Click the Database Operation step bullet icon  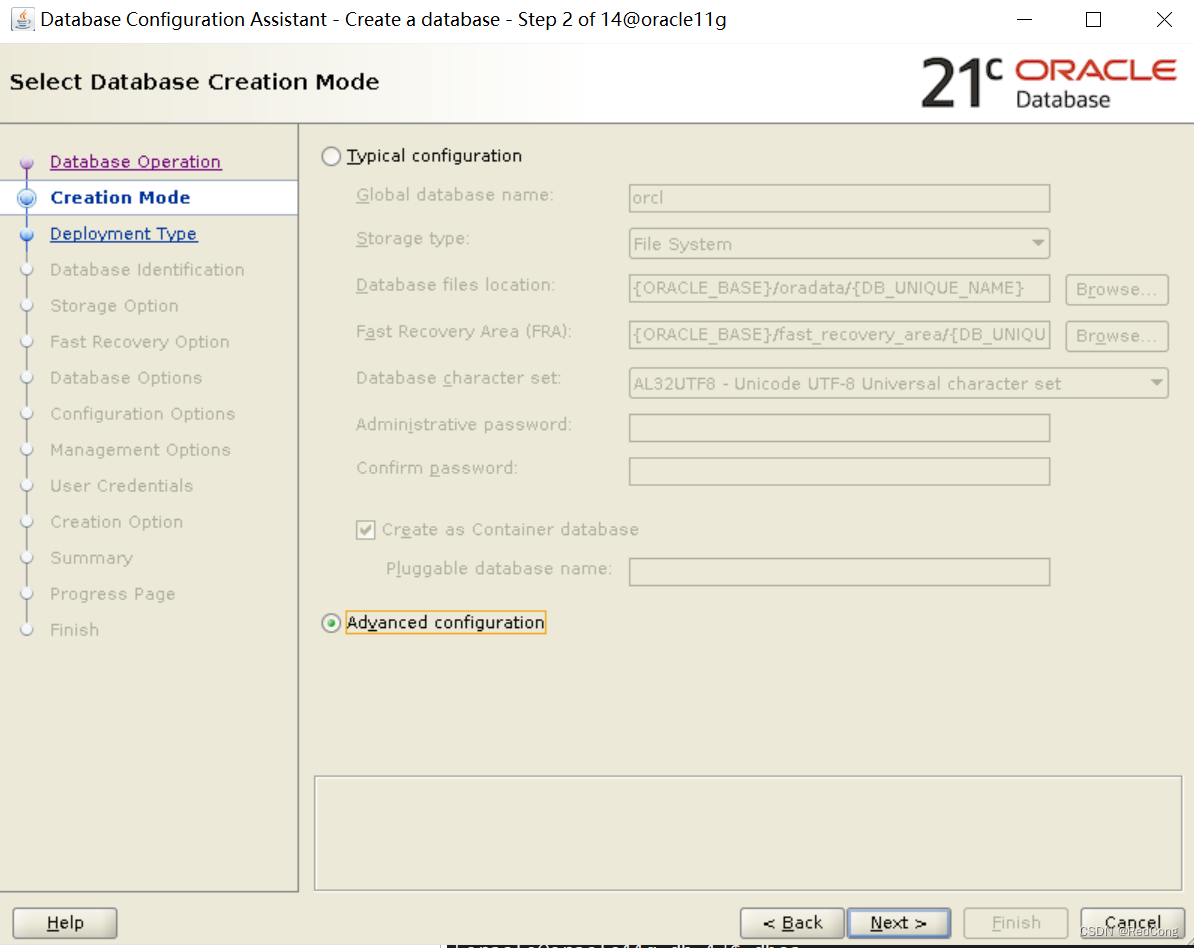click(x=27, y=162)
